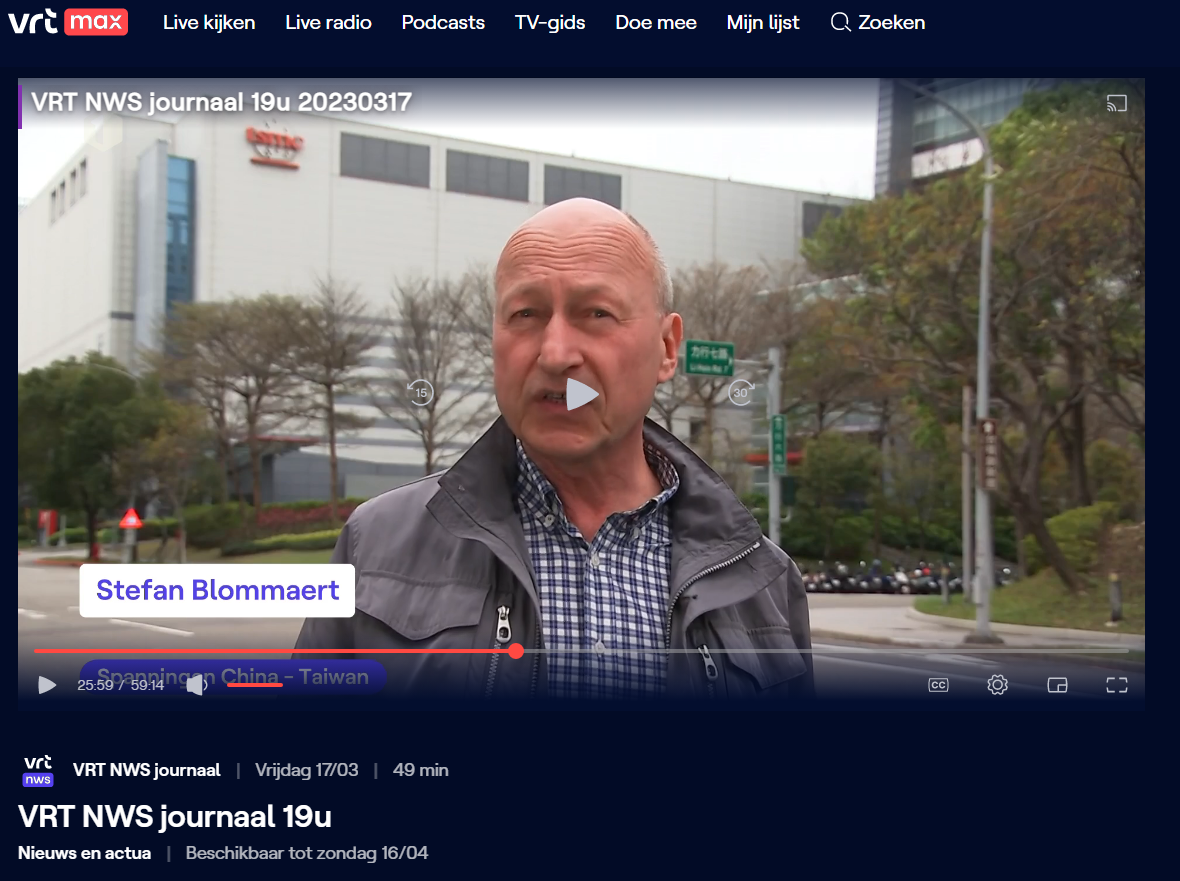Click the Zoeken search icon
The width and height of the screenshot is (1180, 881).
pyautogui.click(x=840, y=22)
